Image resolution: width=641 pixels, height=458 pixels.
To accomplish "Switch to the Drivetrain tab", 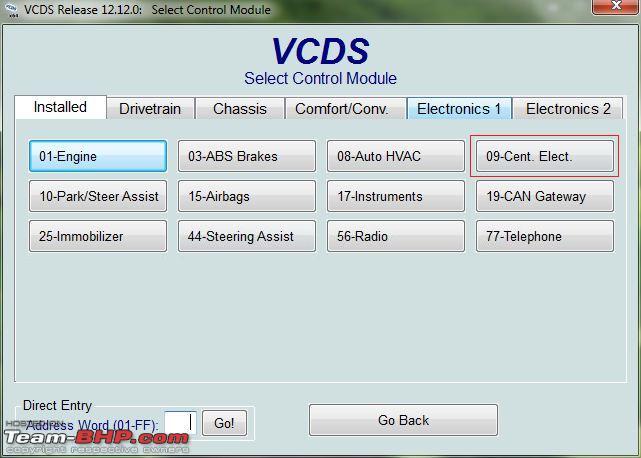I will (x=150, y=109).
